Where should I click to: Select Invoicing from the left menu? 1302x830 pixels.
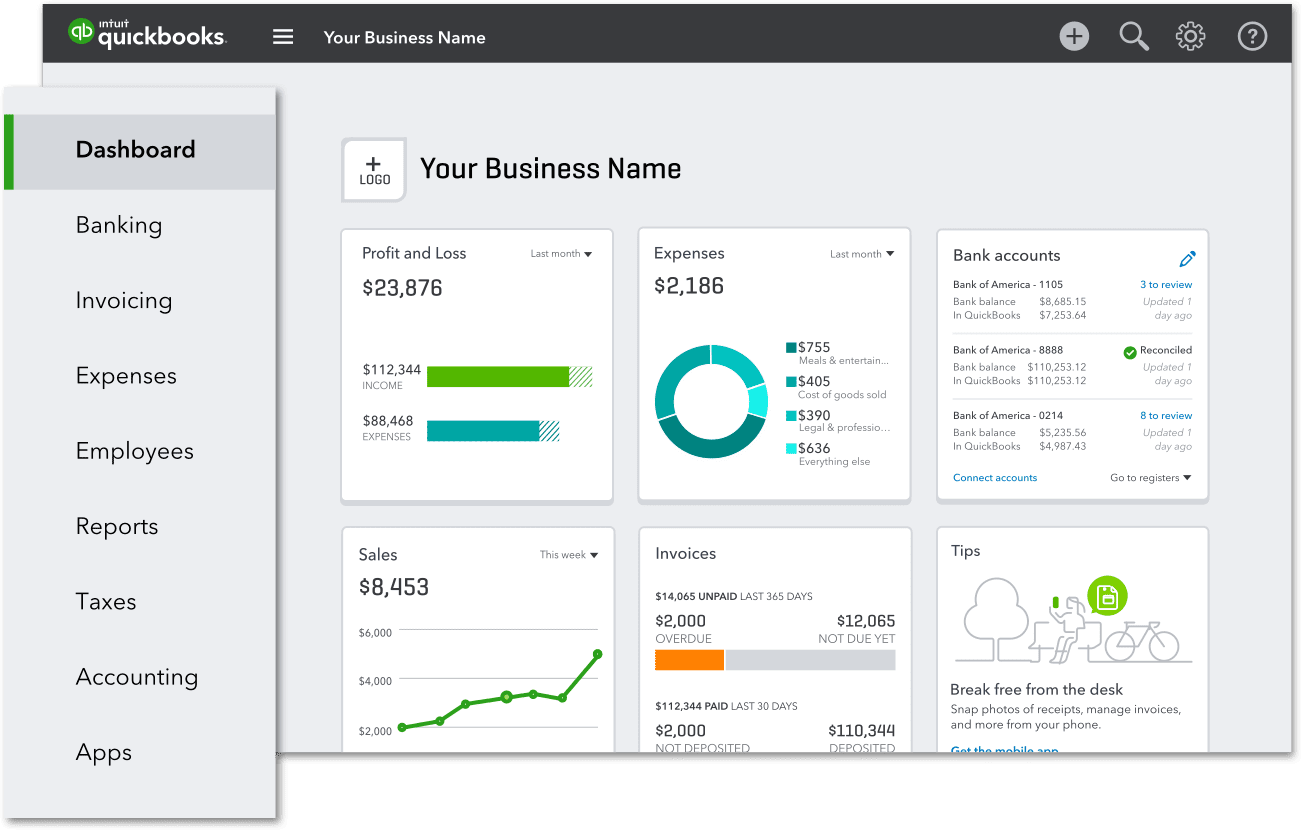pos(124,301)
